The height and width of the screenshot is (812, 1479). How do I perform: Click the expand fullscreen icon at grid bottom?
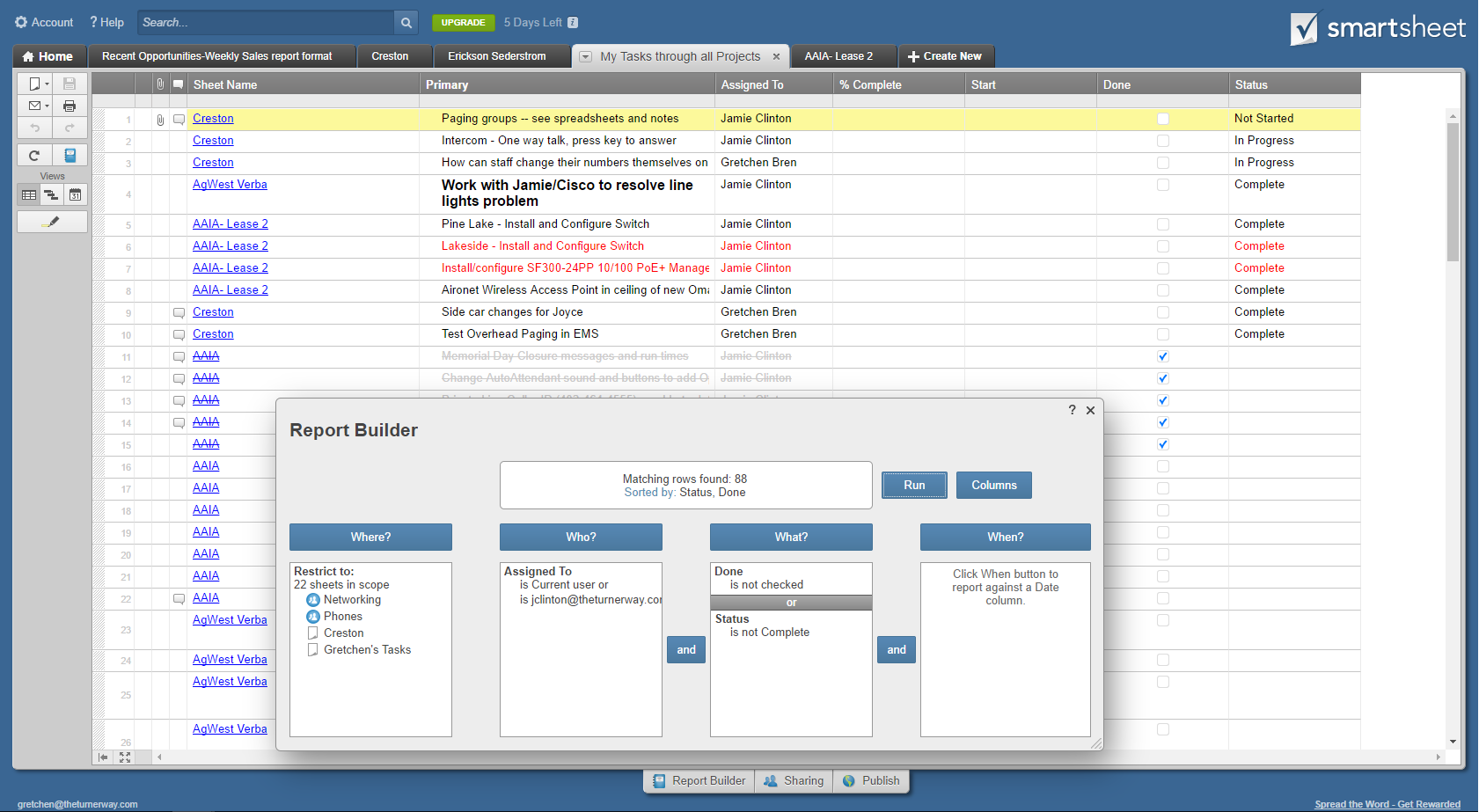pyautogui.click(x=125, y=757)
